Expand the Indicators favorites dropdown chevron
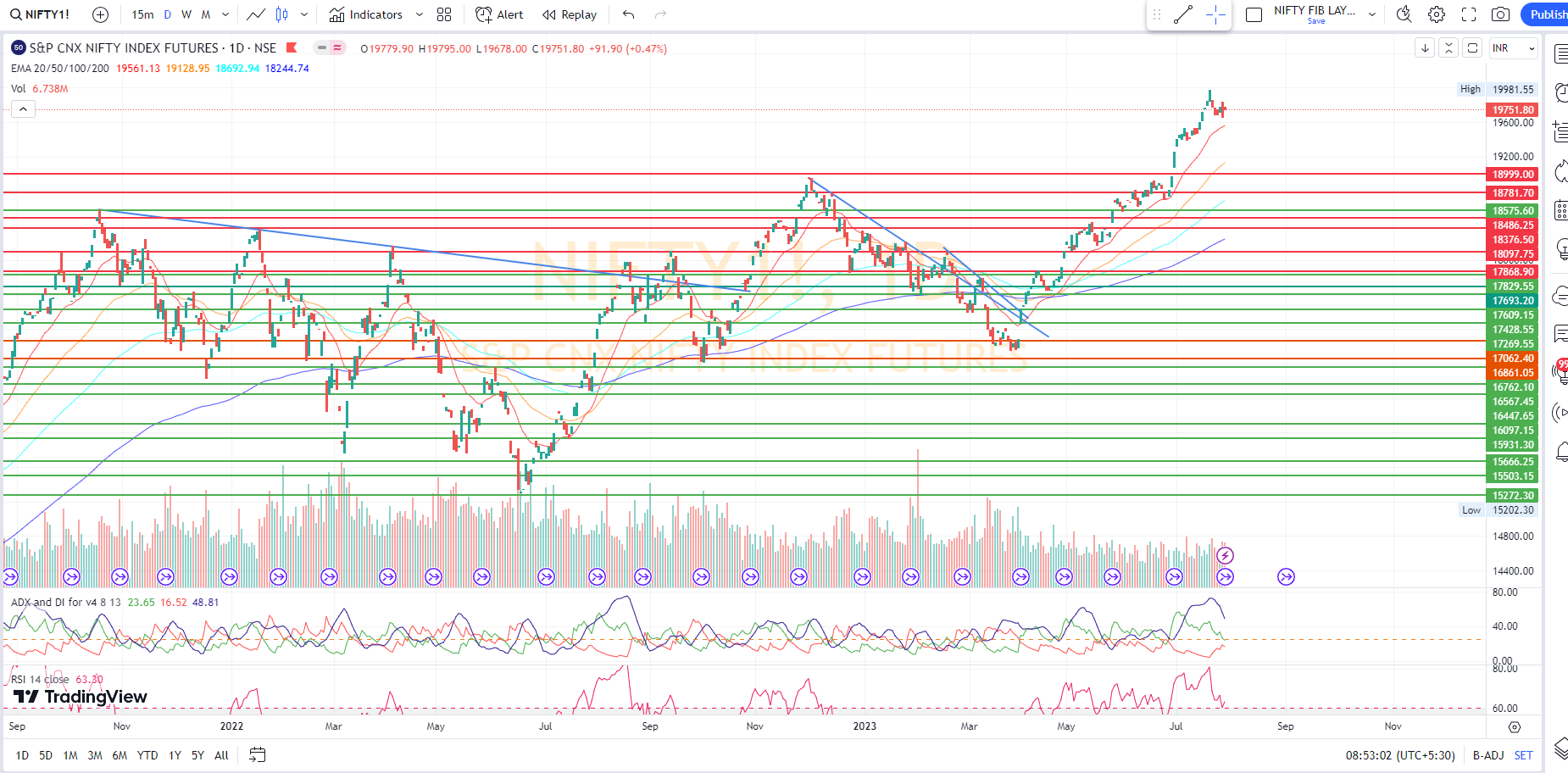 (x=420, y=14)
